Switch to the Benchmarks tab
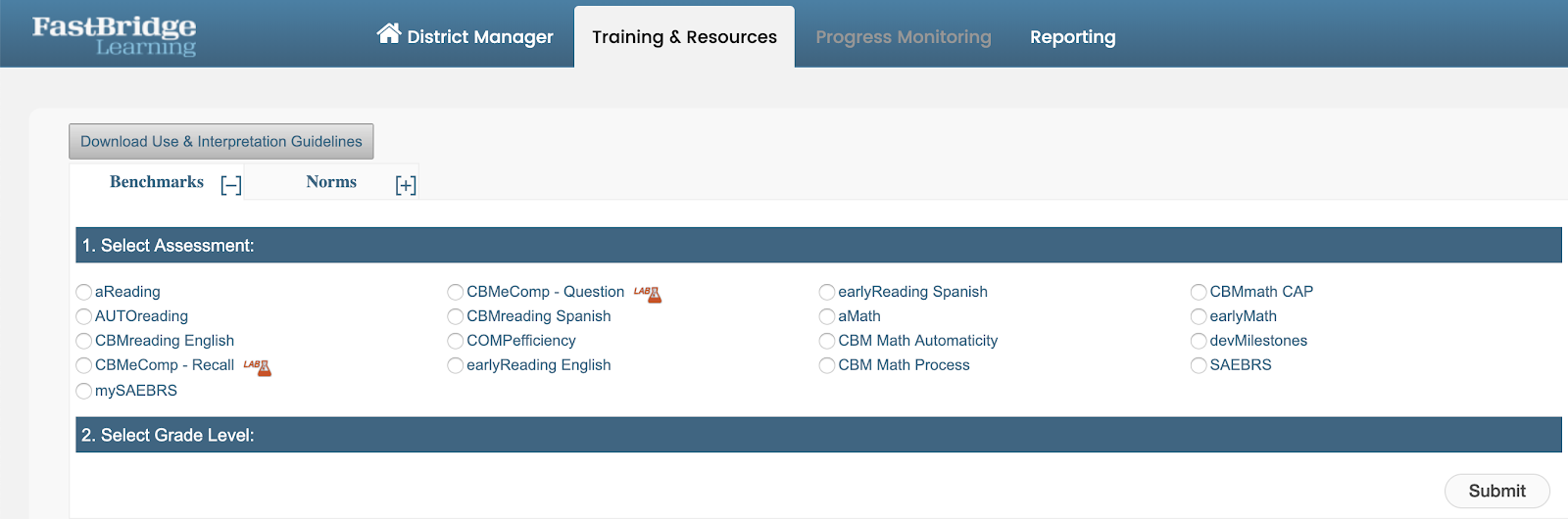Screen dimensions: 1568x519 (157, 182)
